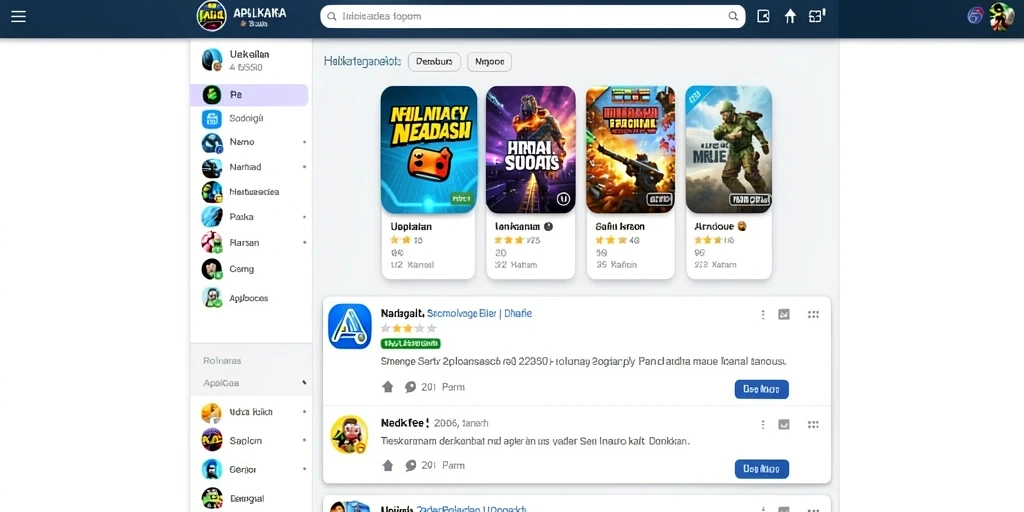Screen dimensions: 1024x512
Task: Click the Dee lkao button for Nadagalt
Action: (761, 389)
